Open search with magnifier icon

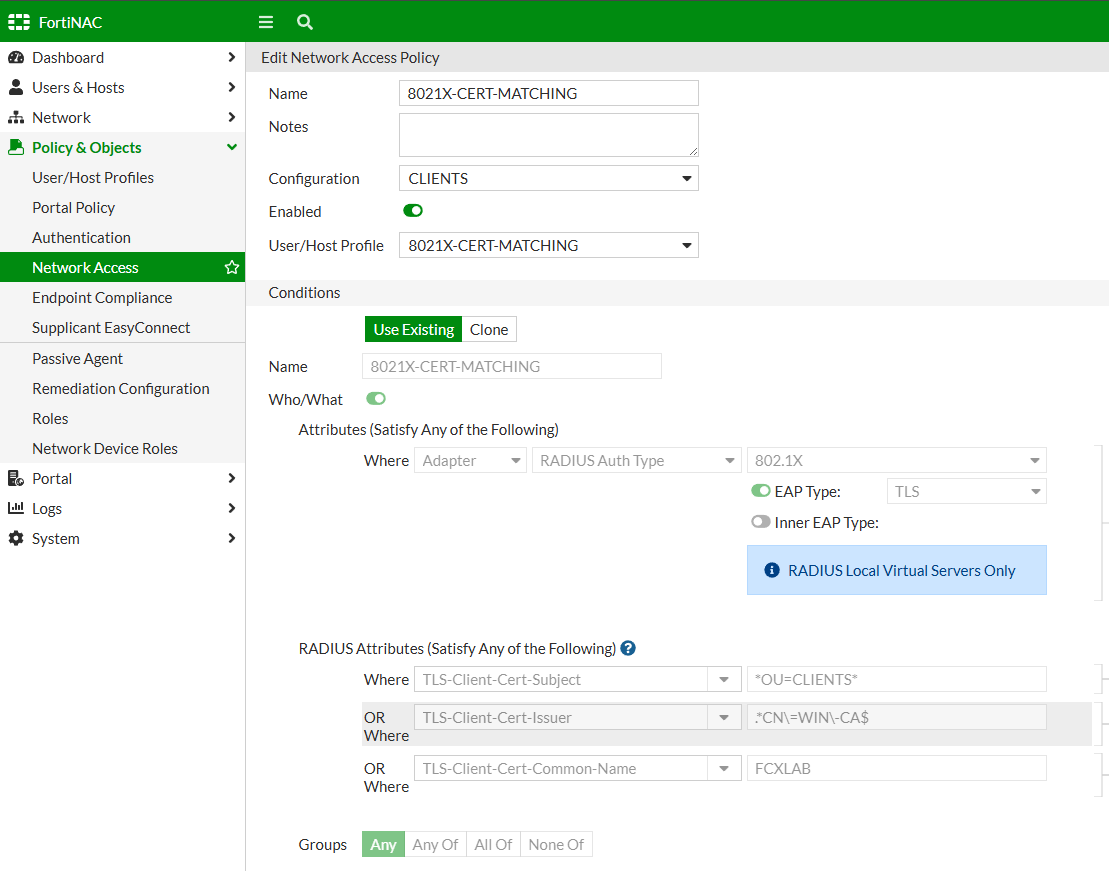(305, 22)
